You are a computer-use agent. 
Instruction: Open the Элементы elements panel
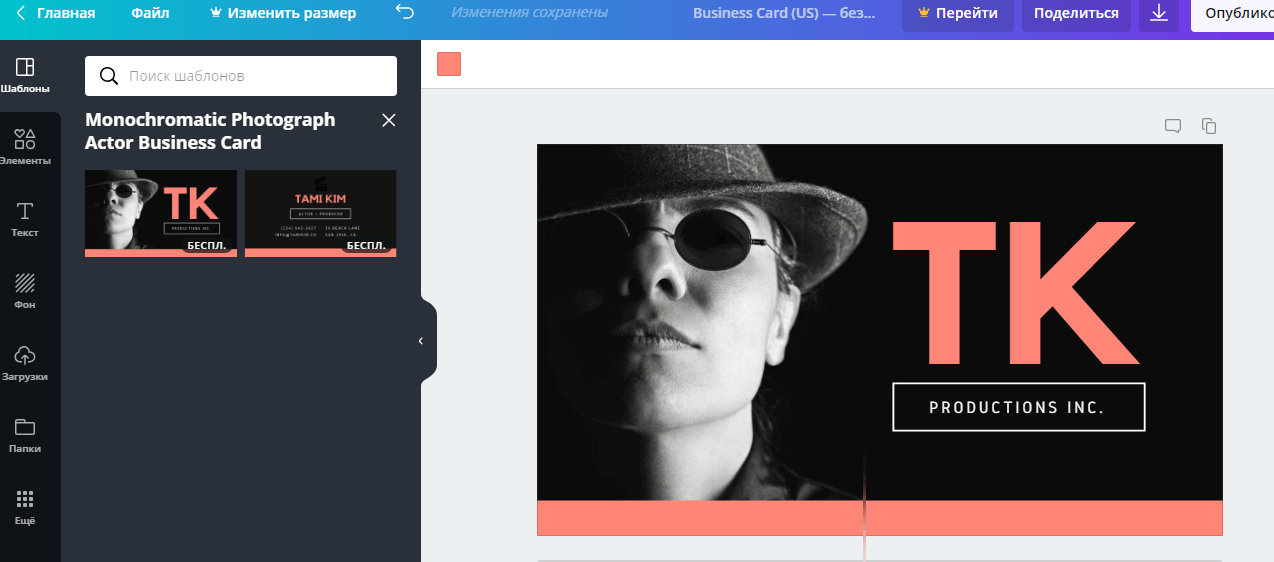tap(25, 147)
